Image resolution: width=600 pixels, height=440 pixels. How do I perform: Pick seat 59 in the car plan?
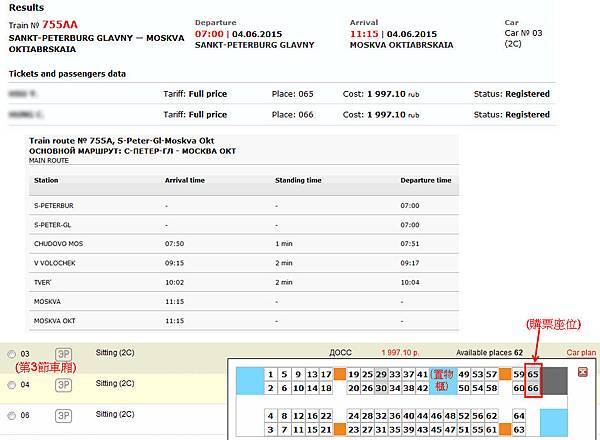point(519,374)
